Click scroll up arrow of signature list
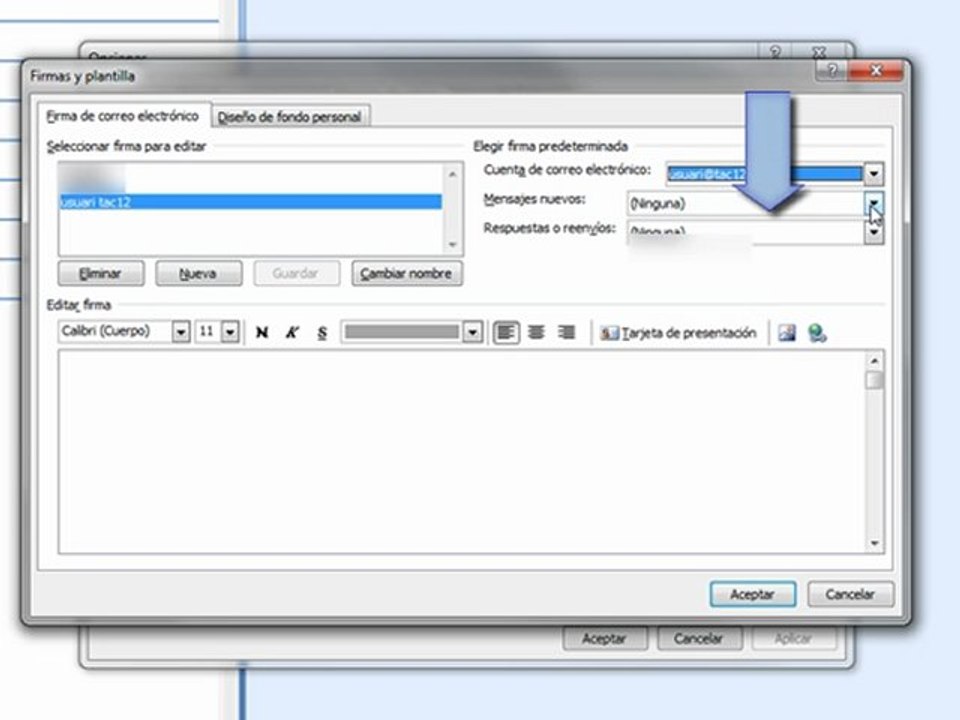 click(x=453, y=174)
